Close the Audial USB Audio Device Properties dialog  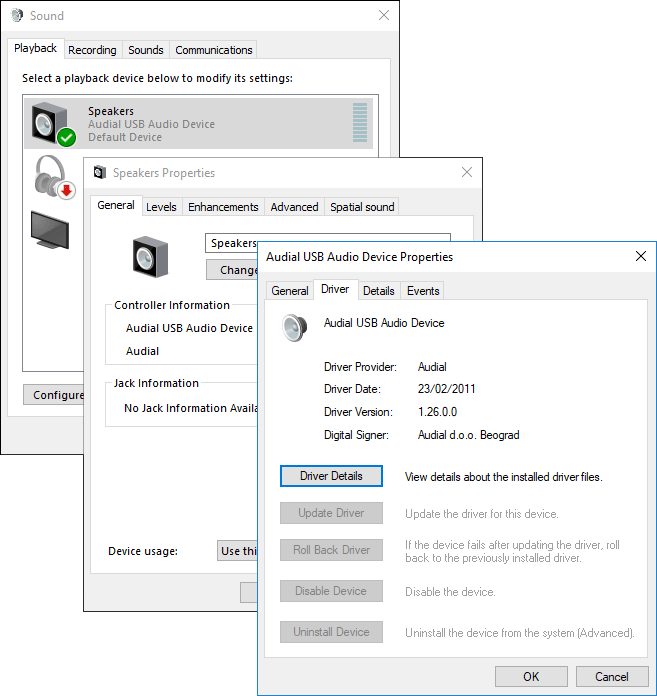641,256
